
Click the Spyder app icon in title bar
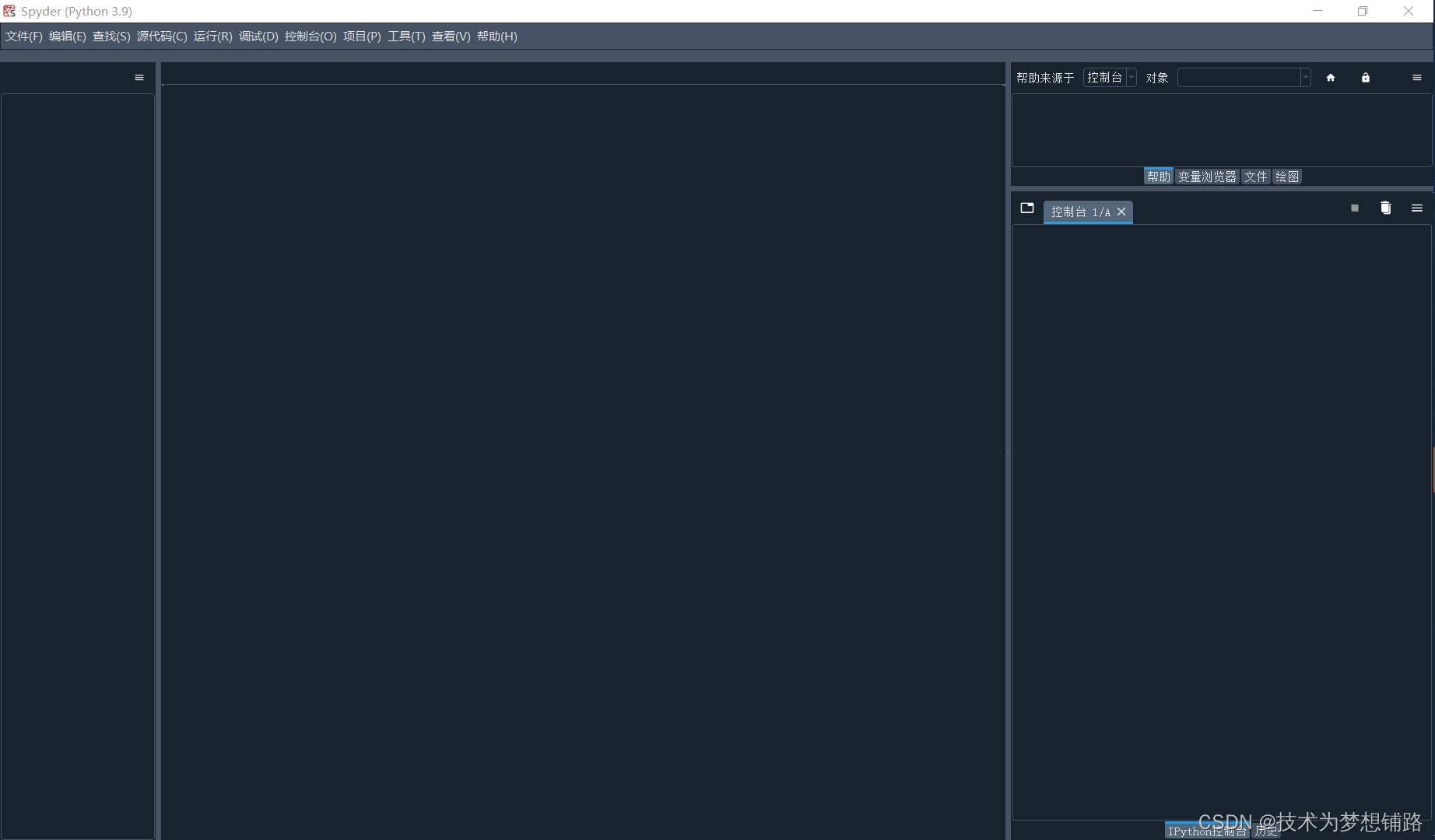(9, 11)
